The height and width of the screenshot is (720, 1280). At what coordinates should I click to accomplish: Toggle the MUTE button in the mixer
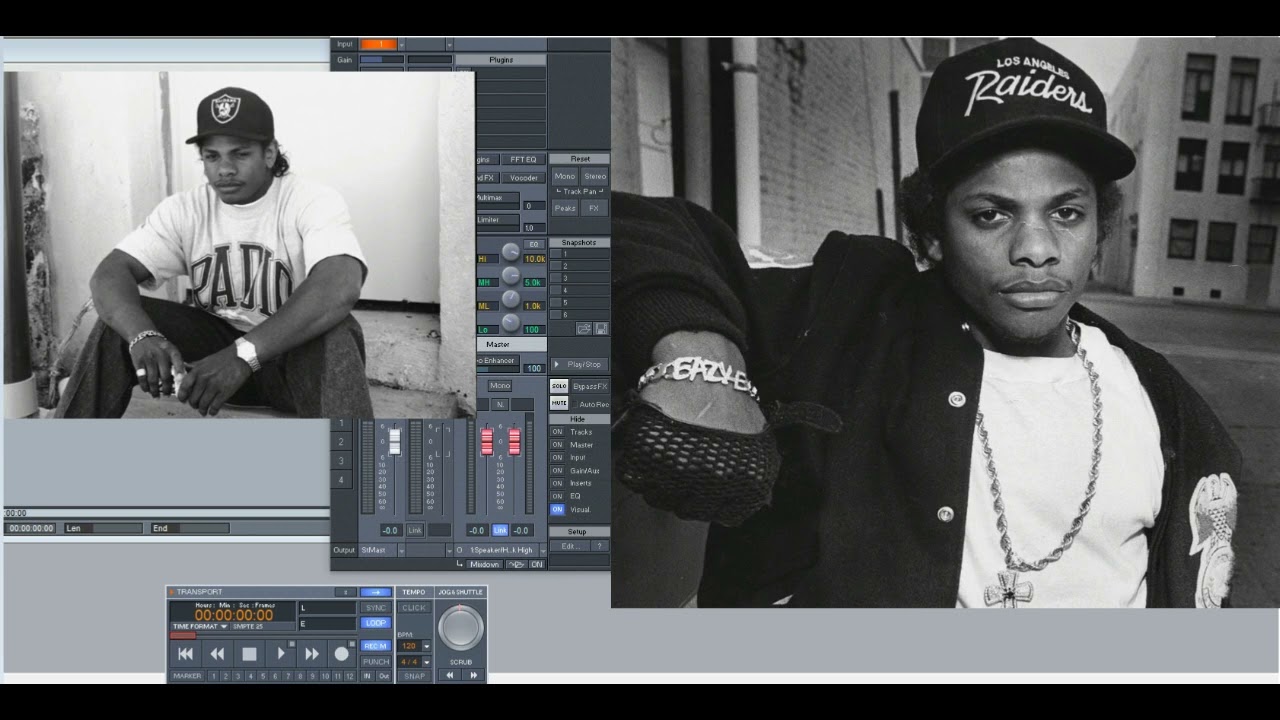click(x=559, y=403)
